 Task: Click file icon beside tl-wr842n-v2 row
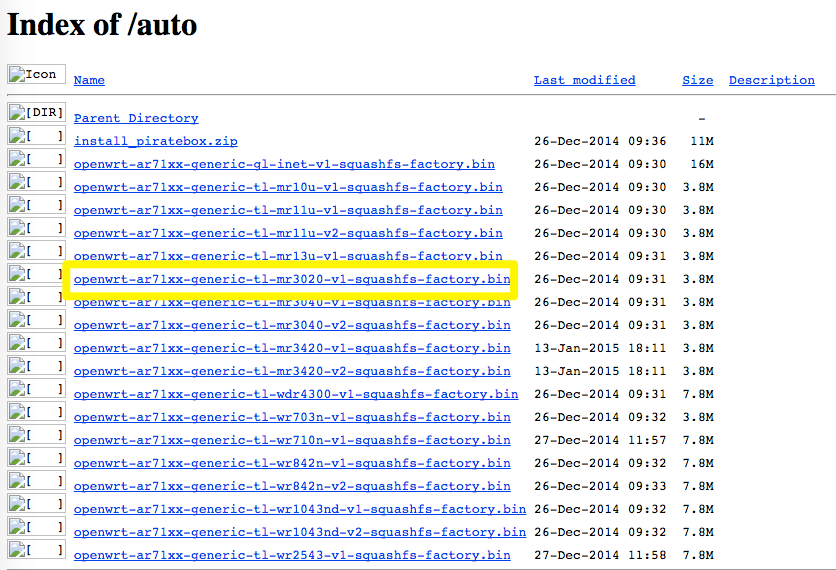coord(36,479)
